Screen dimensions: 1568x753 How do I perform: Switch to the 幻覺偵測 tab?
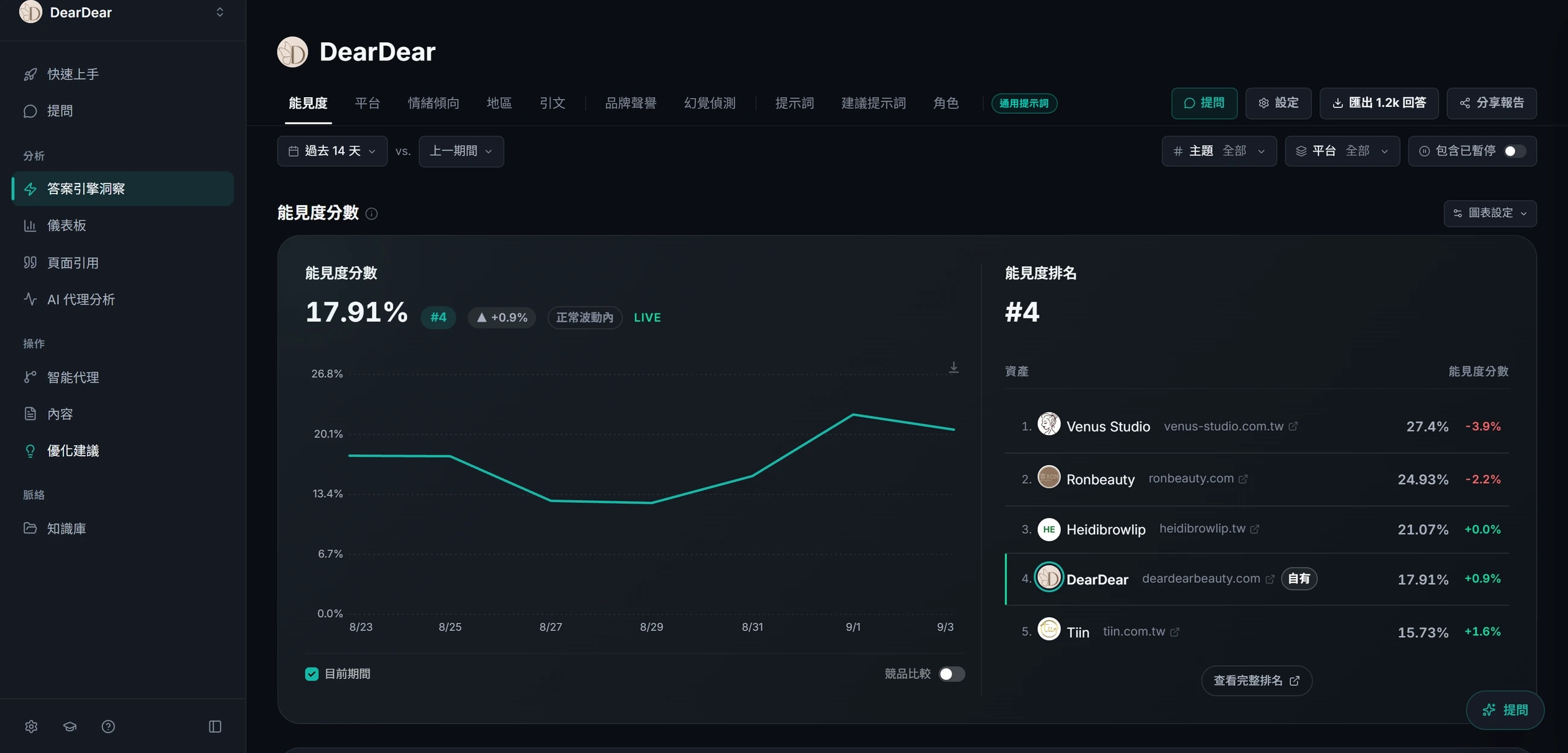tap(710, 103)
